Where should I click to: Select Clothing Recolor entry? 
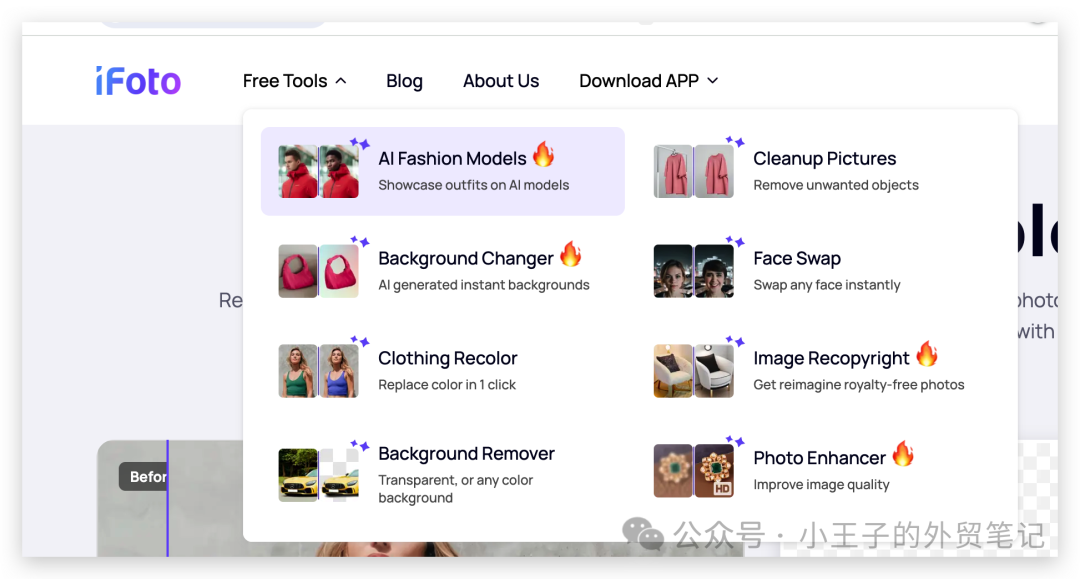tap(443, 370)
